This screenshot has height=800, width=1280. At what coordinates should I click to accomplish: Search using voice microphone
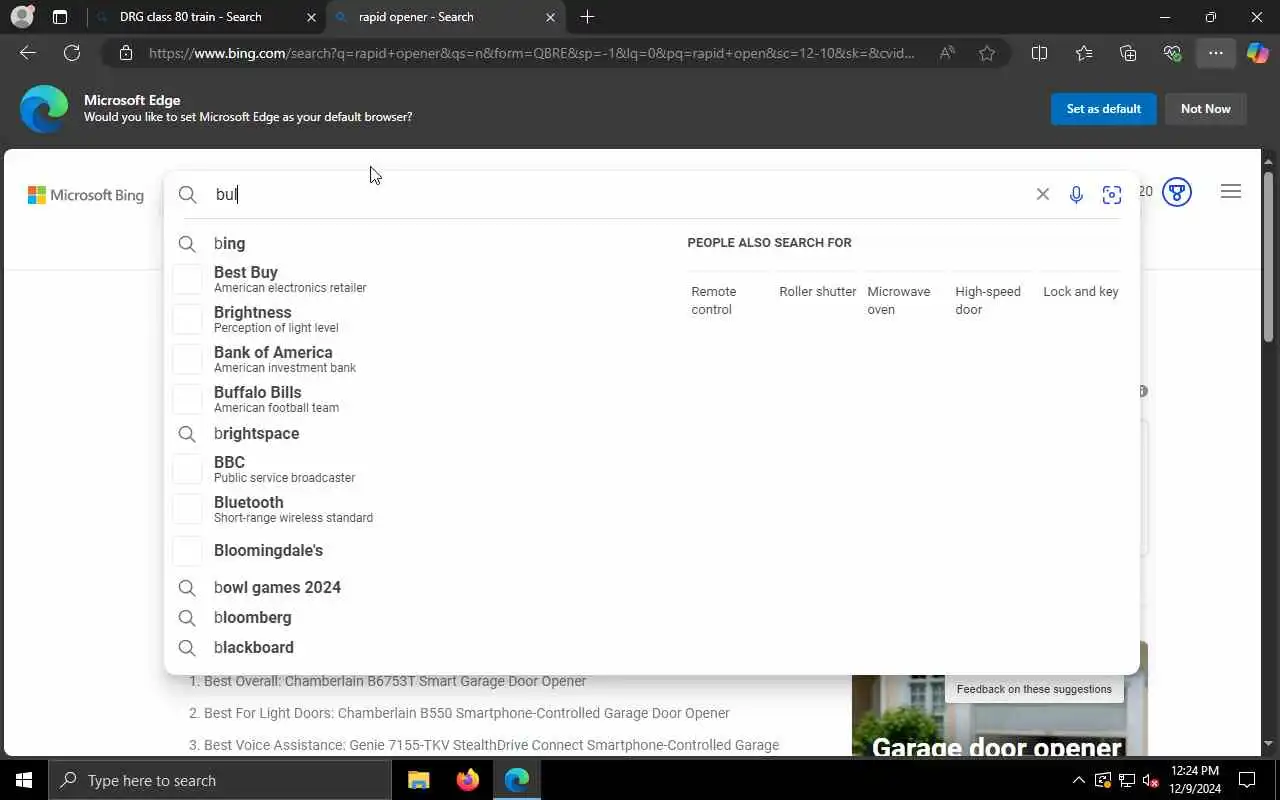click(x=1076, y=195)
